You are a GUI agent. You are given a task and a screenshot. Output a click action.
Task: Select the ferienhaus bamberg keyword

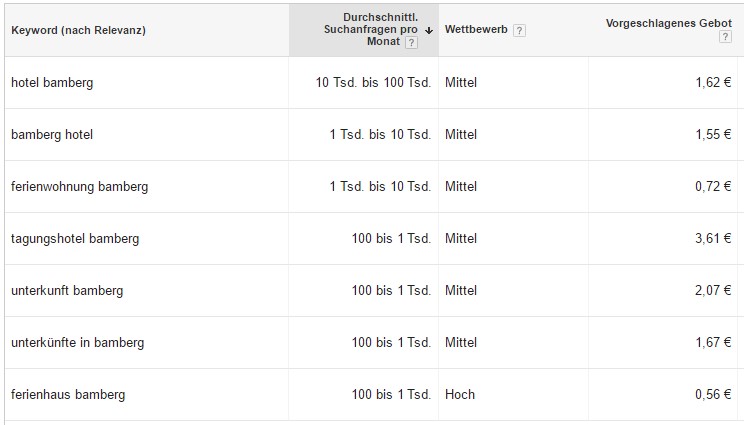[x=68, y=395]
